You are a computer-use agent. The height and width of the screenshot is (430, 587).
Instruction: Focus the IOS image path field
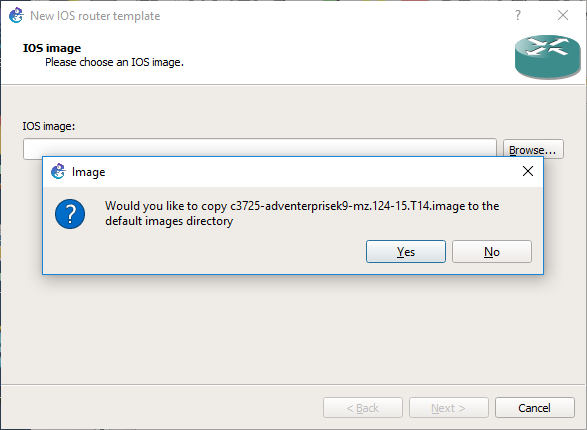[x=260, y=149]
